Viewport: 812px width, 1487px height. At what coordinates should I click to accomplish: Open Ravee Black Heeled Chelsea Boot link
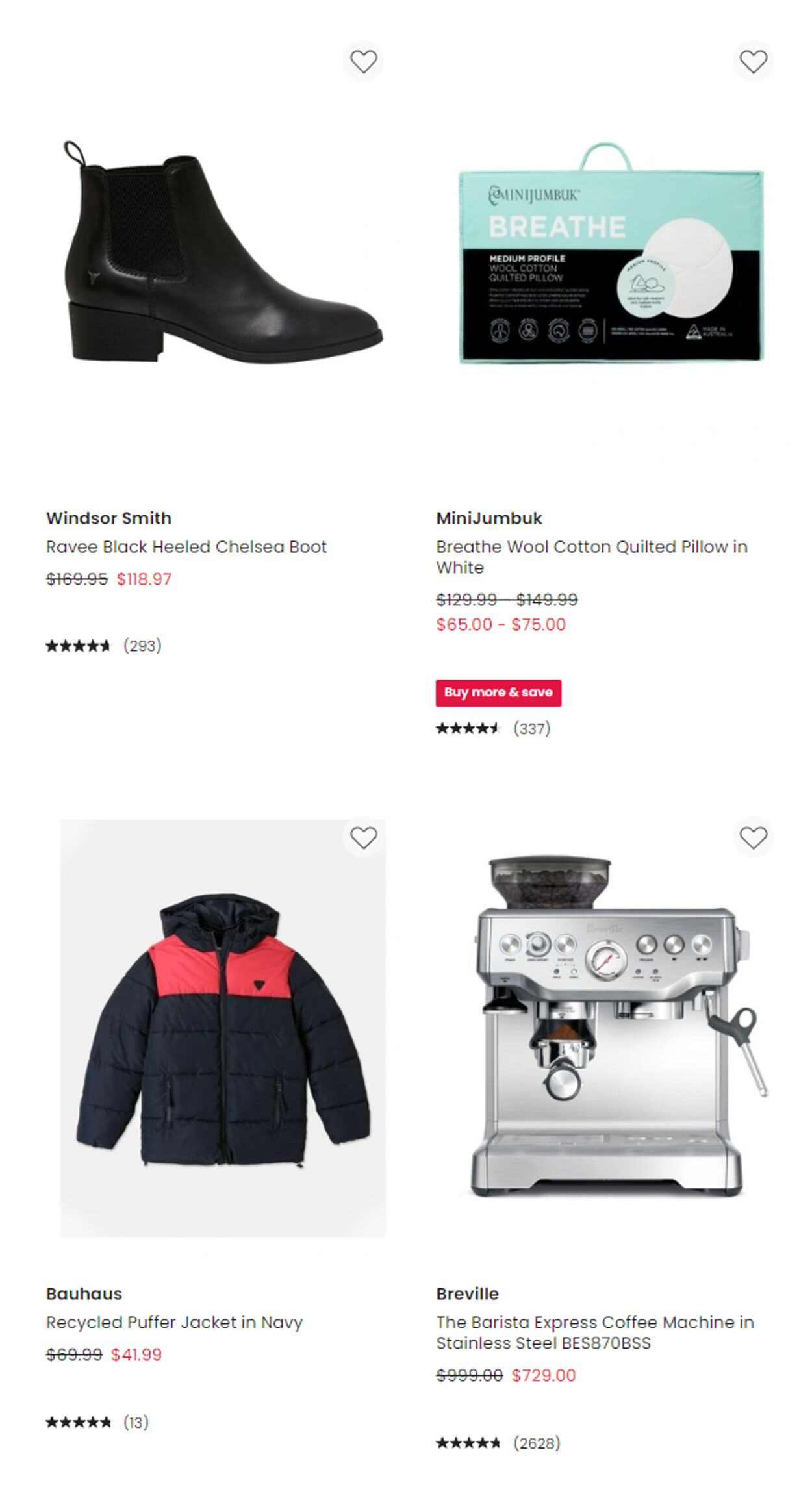click(x=186, y=546)
